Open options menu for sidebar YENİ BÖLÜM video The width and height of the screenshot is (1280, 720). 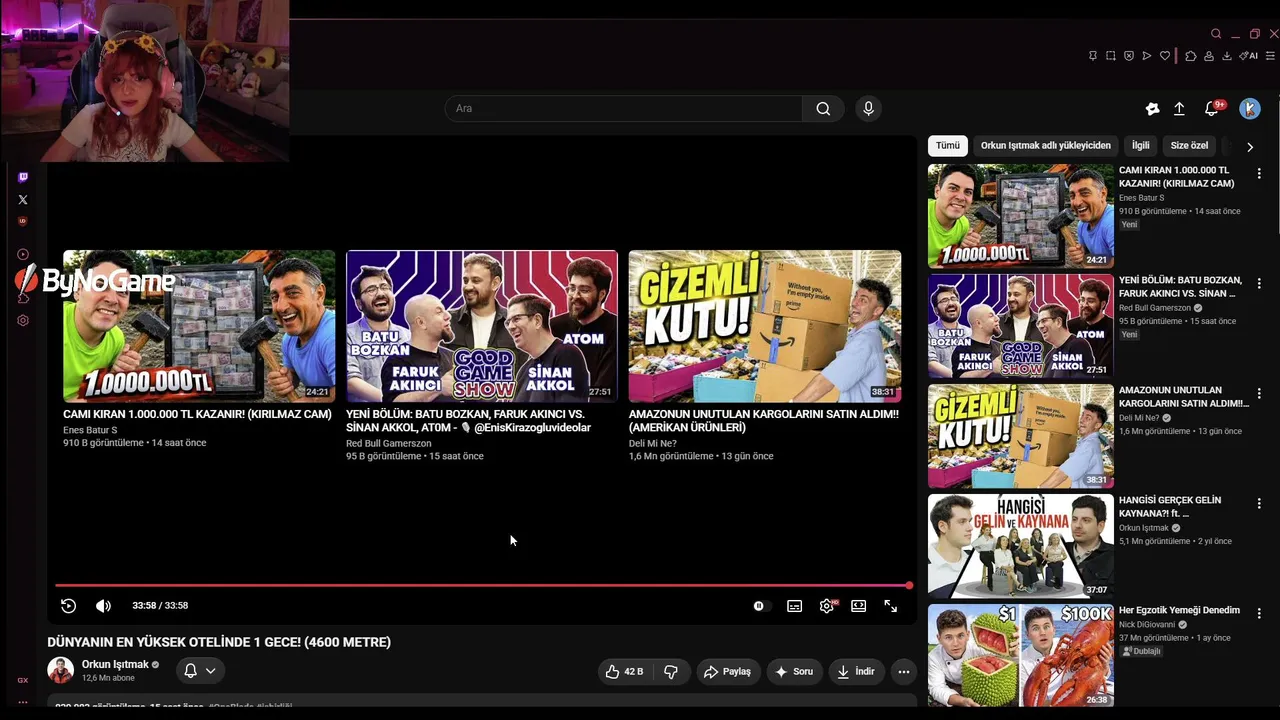click(x=1259, y=284)
